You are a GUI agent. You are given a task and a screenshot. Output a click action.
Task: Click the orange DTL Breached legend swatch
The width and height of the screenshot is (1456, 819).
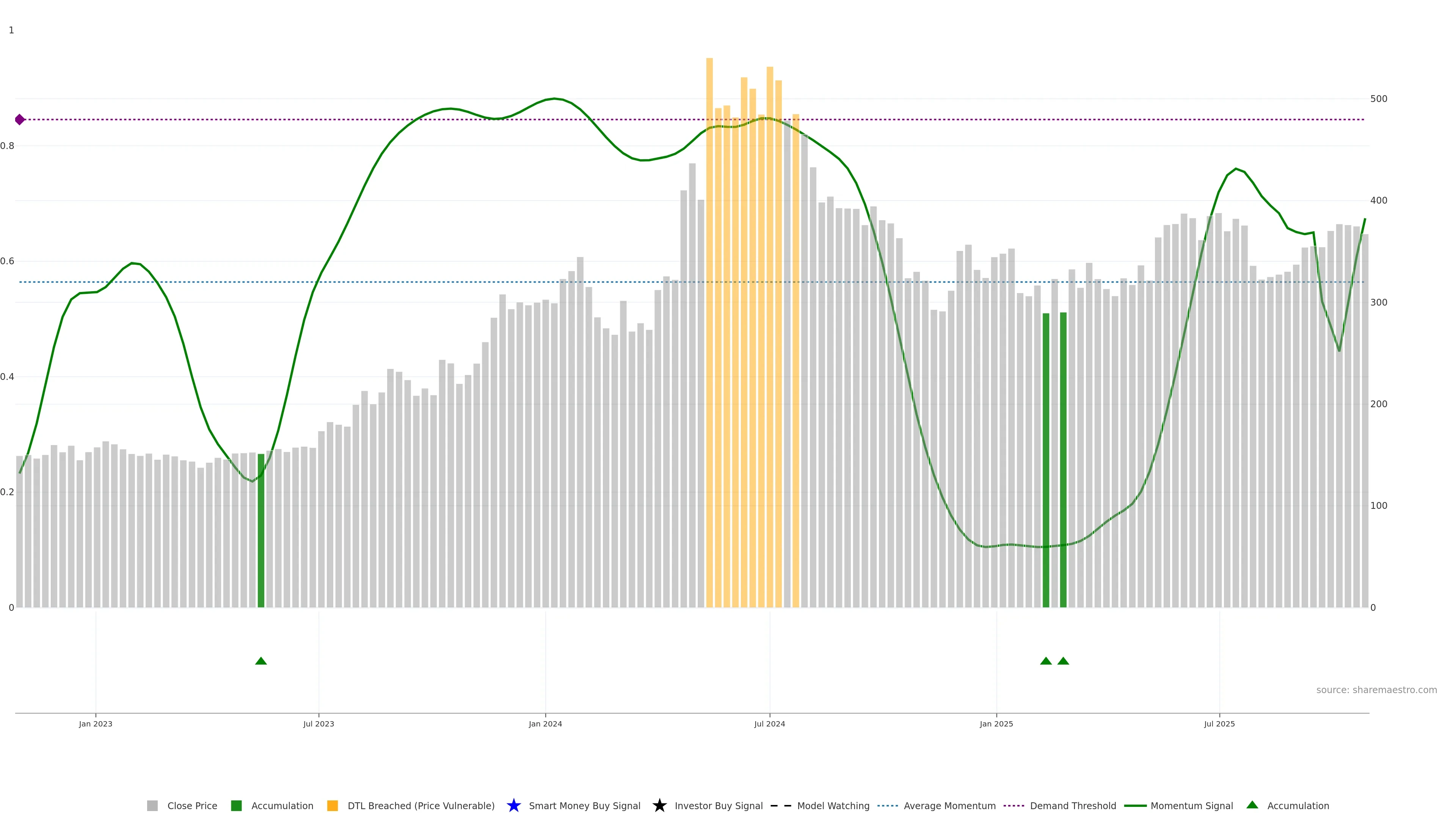333,805
